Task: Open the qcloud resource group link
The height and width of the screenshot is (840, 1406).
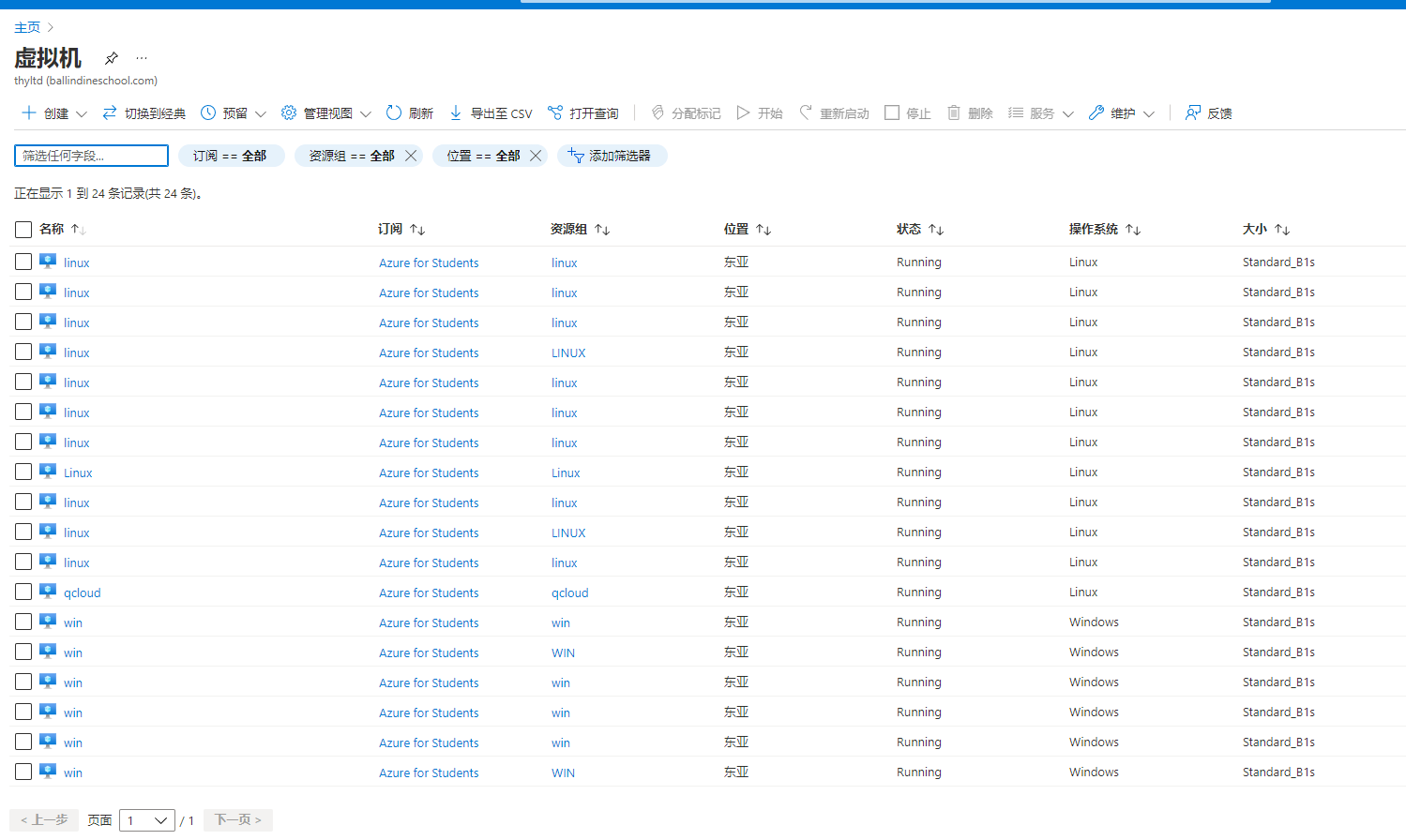Action: click(570, 592)
